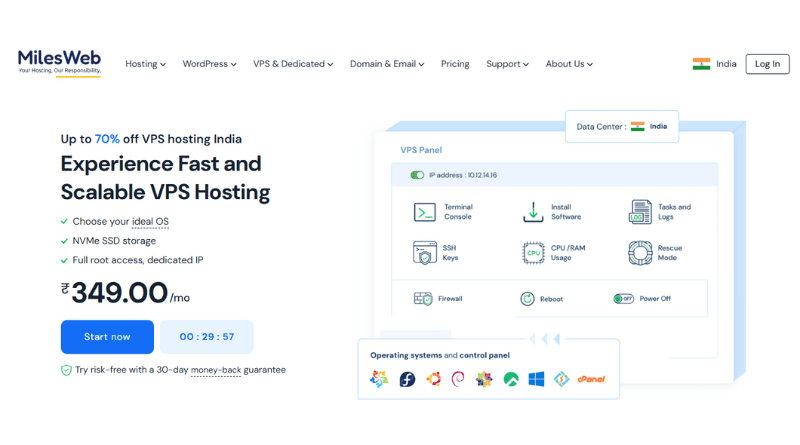Click the Start now button
This screenshot has width=800, height=445.
107,337
